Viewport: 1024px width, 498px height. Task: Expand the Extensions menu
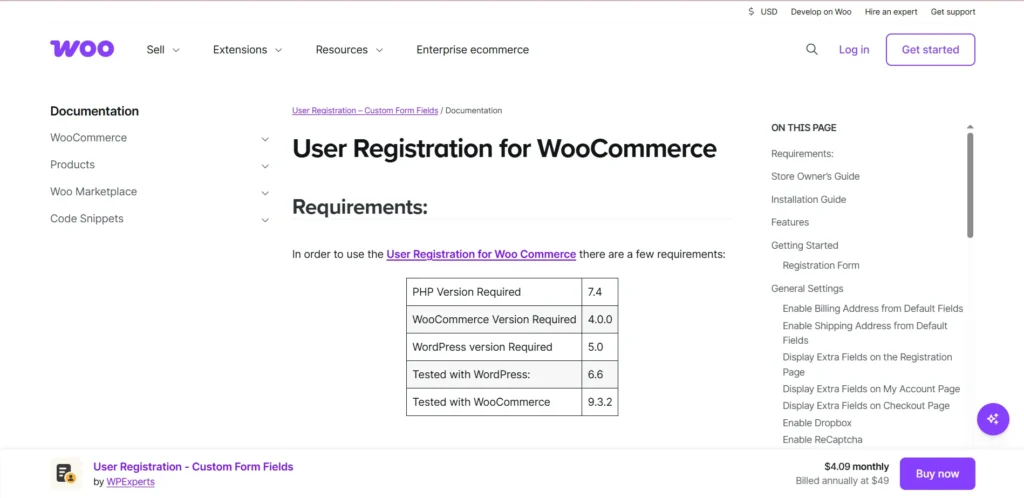(248, 50)
